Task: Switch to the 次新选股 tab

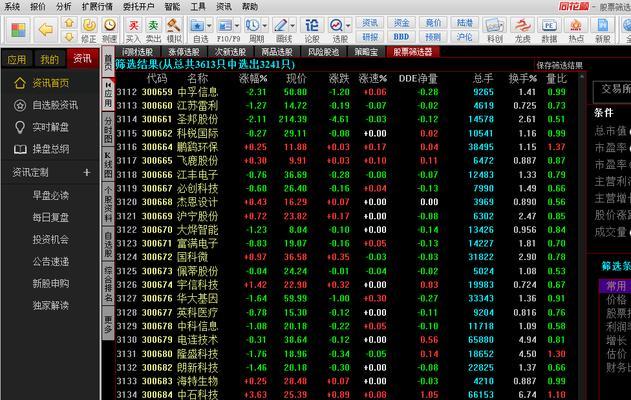Action: coord(230,52)
